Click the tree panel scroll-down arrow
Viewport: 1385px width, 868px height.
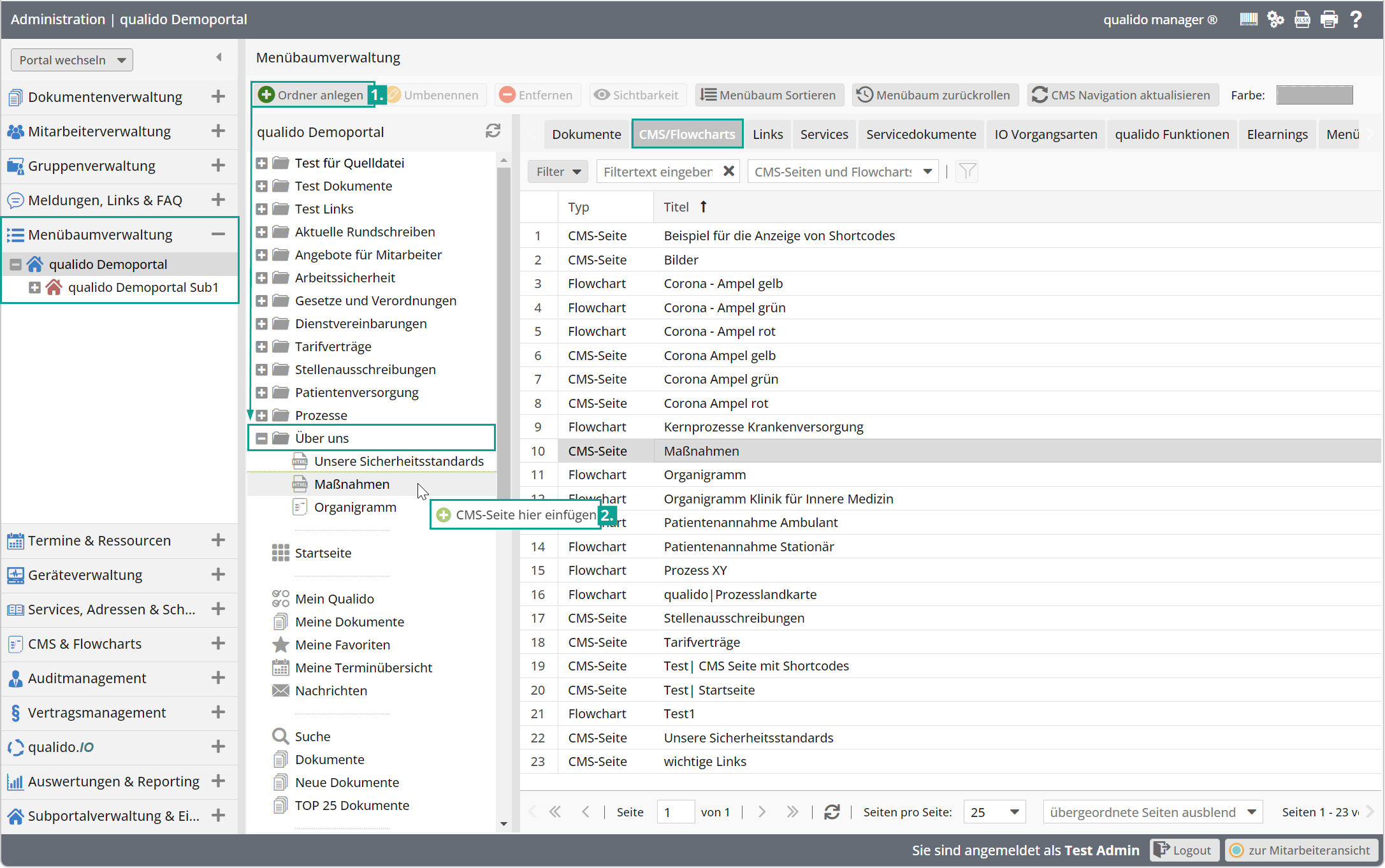click(504, 823)
